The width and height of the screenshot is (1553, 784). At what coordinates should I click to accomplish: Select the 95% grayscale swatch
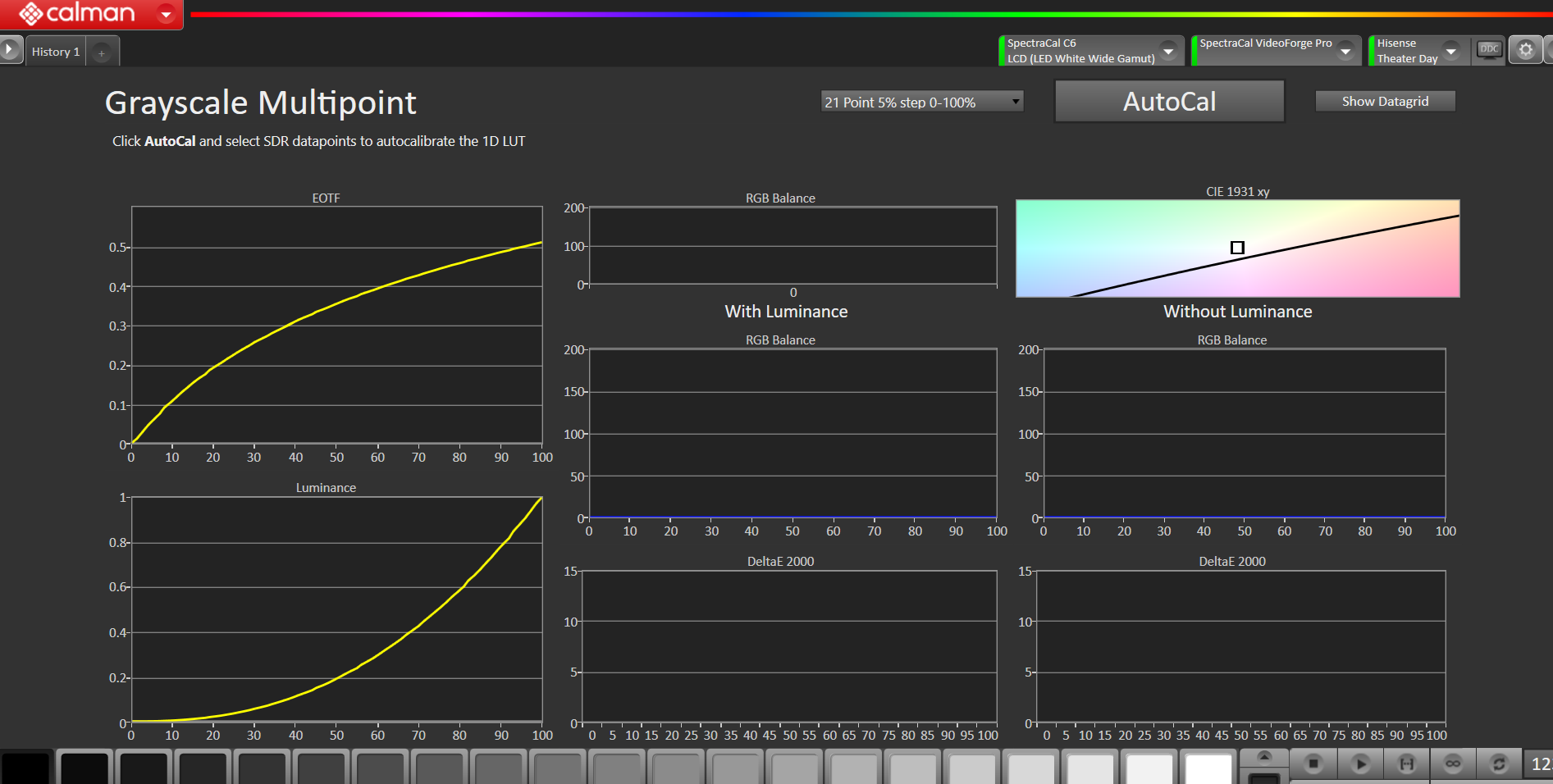pos(1149,768)
